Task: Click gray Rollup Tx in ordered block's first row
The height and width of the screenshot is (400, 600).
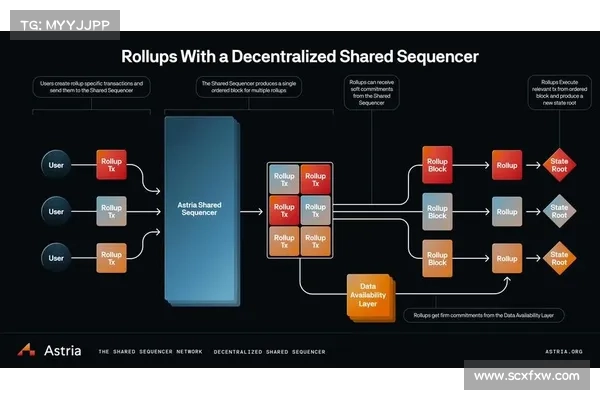Action: (284, 180)
